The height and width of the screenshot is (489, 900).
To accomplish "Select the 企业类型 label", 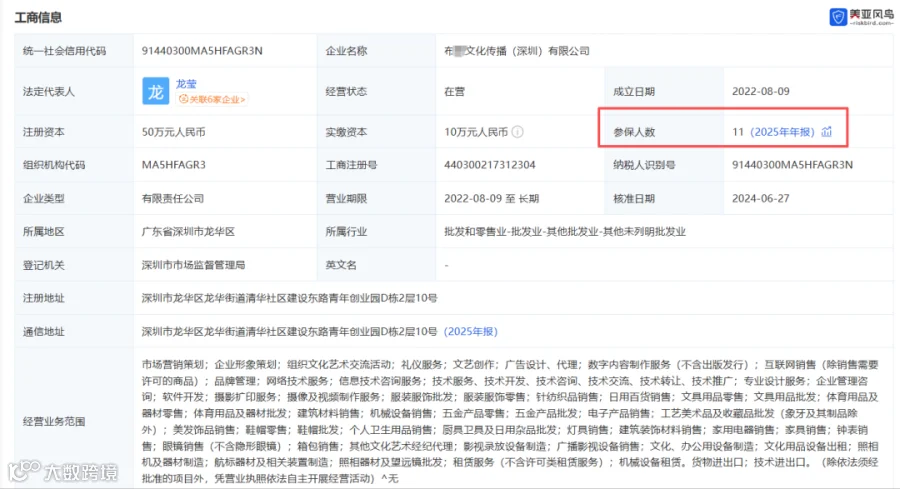I will click(x=44, y=199).
